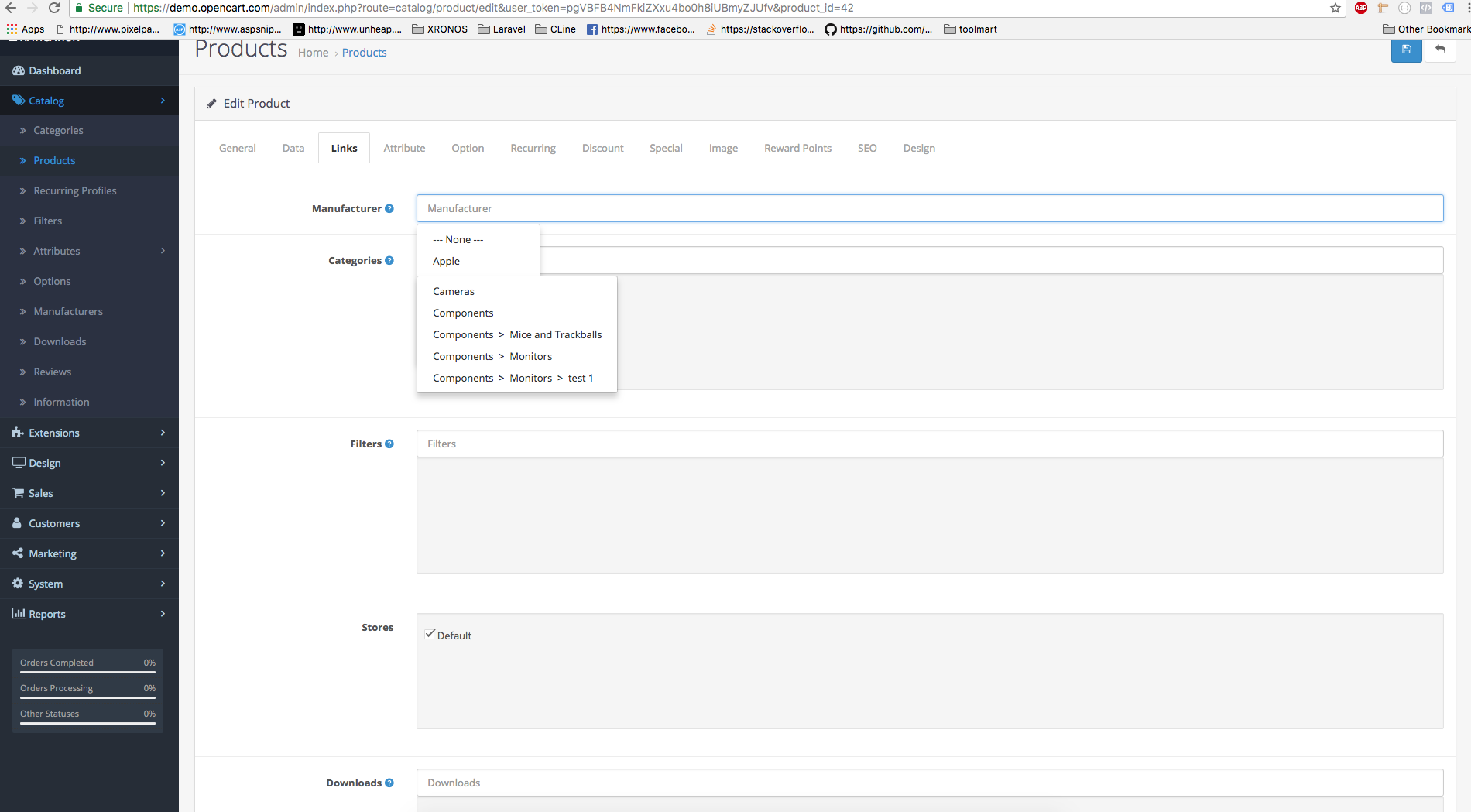Open the Facebook bookmark
Image resolution: width=1471 pixels, height=812 pixels.
641,29
